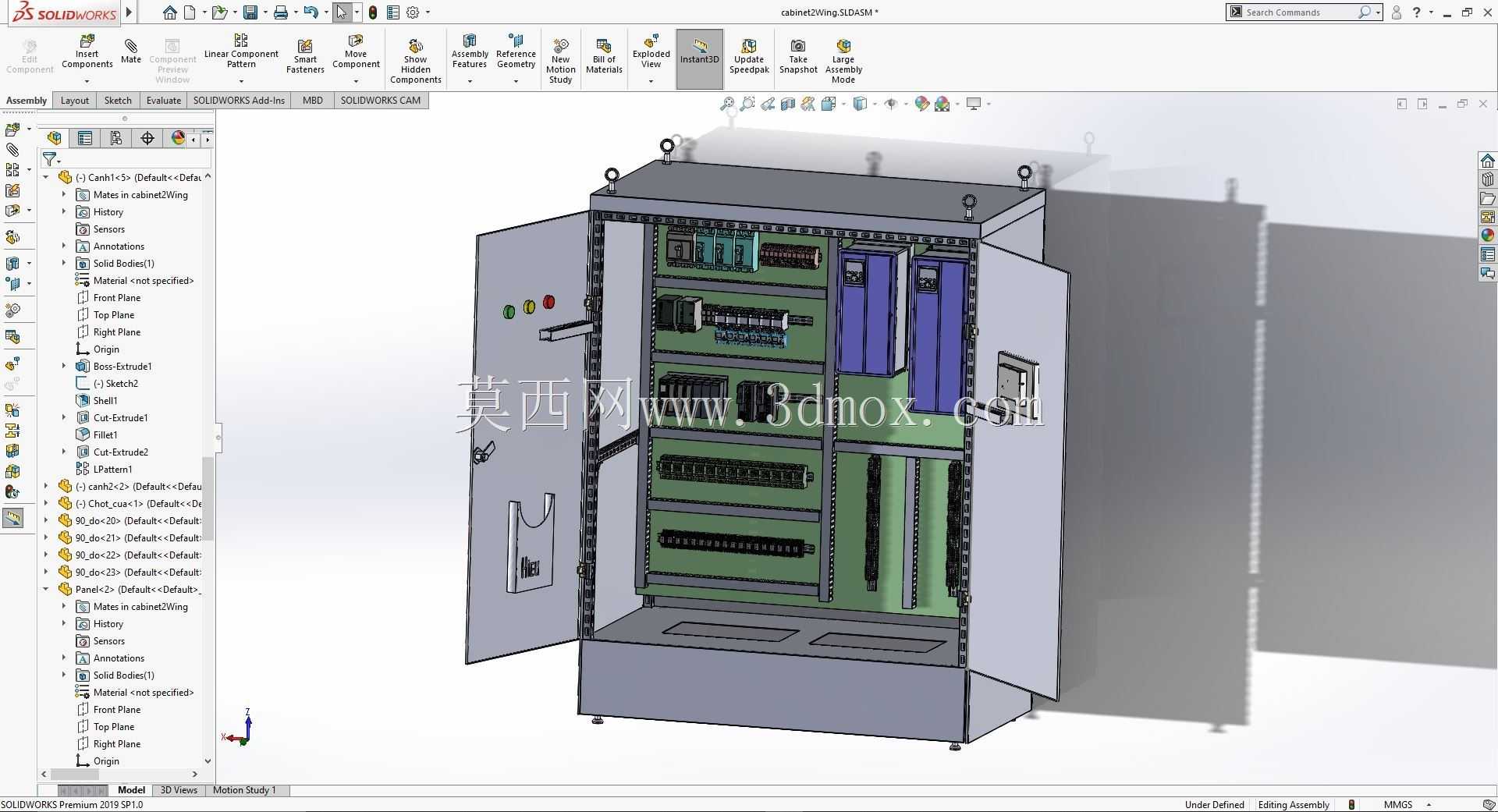
Task: Expand Canh1<5> History folder
Action: click(64, 212)
